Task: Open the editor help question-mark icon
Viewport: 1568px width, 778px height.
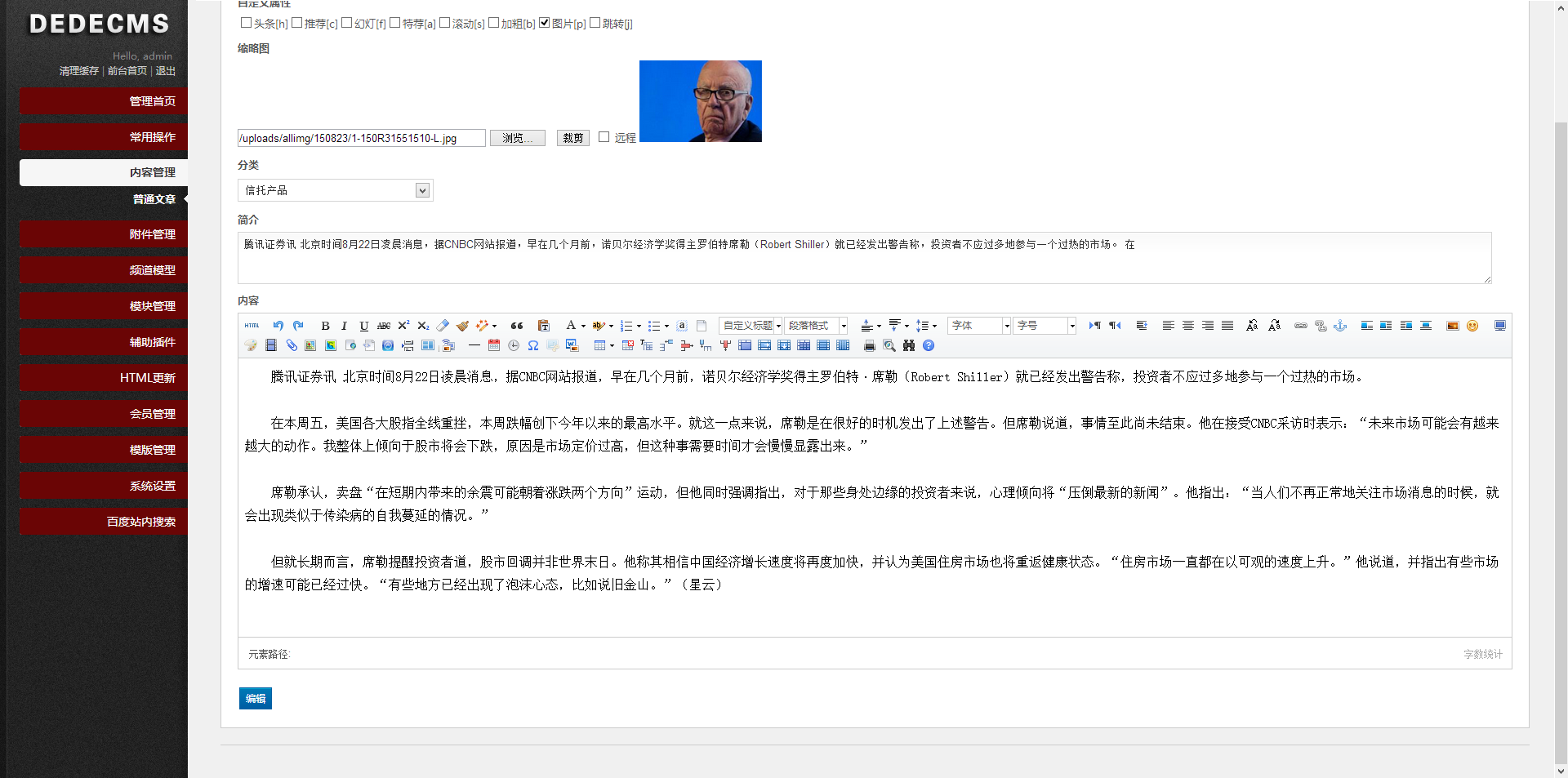Action: 929,345
